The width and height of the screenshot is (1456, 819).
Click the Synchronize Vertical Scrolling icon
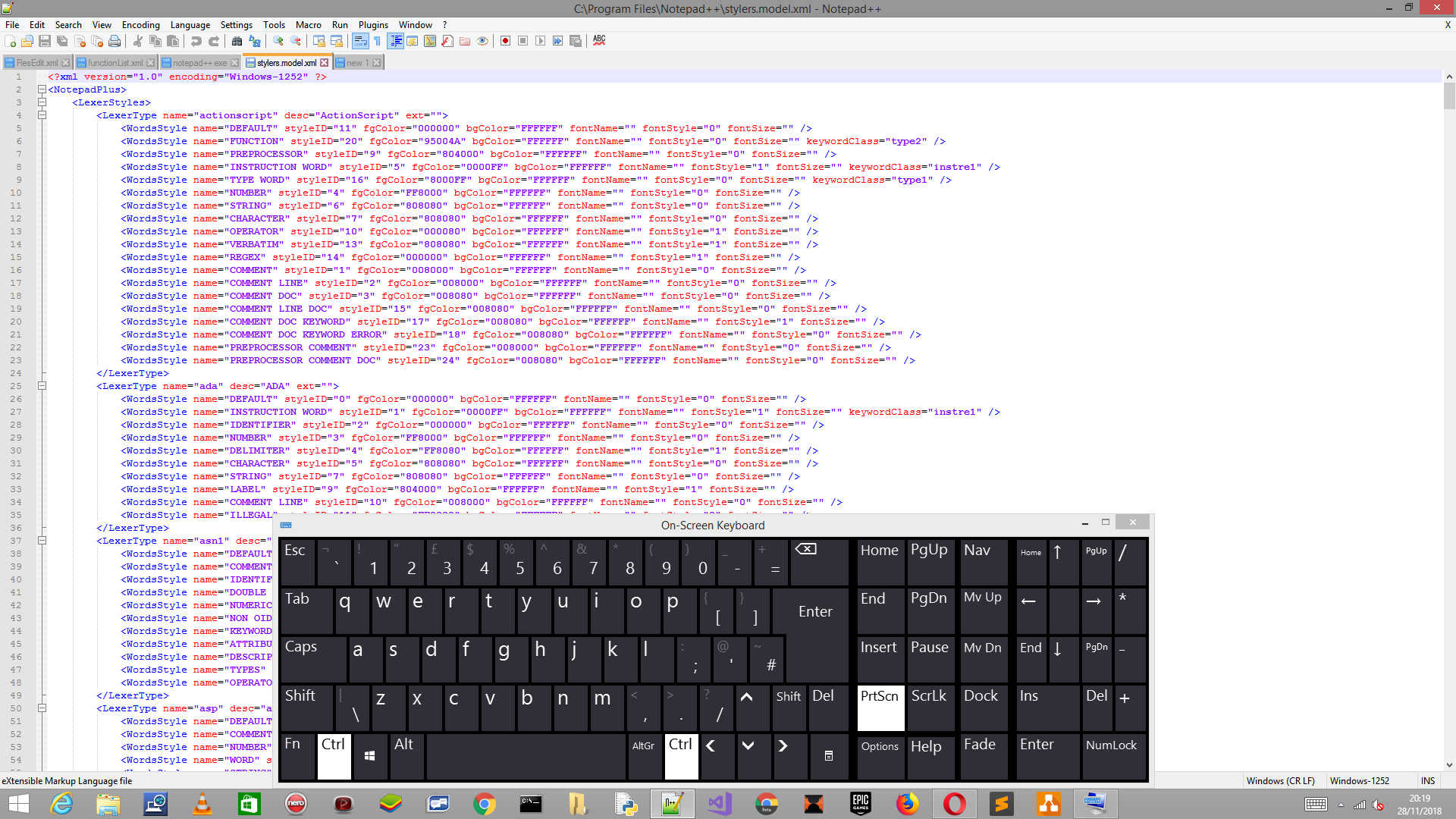(319, 41)
